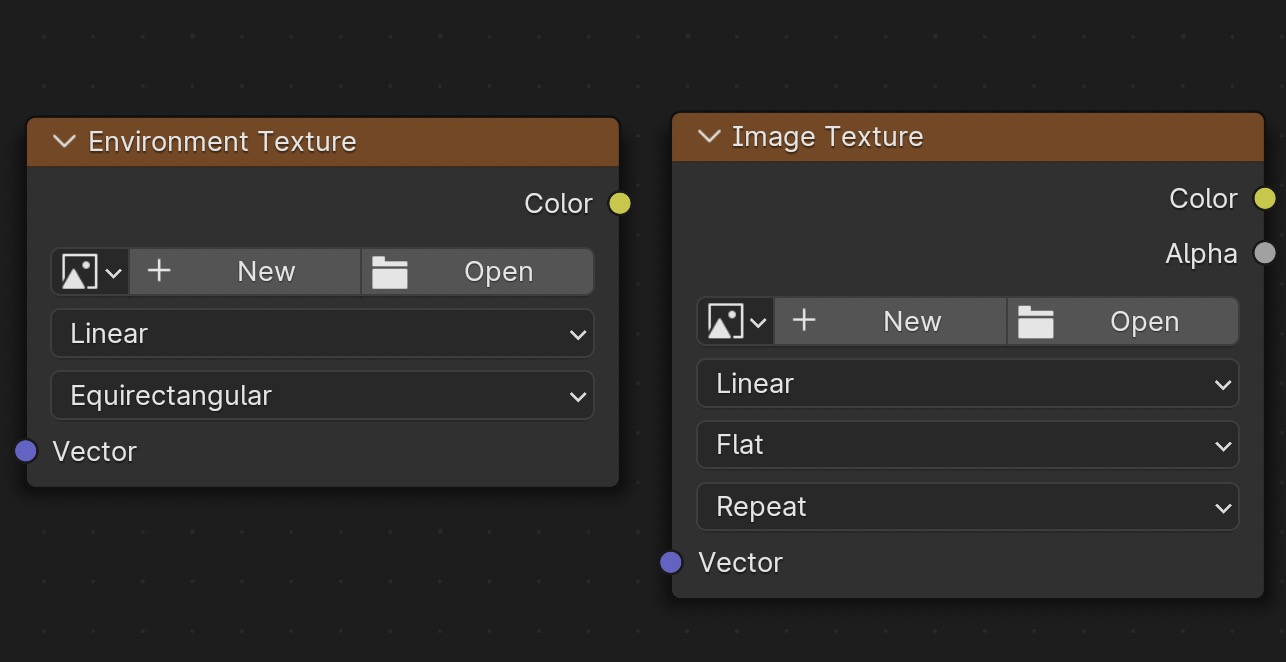This screenshot has width=1286, height=662.
Task: Click the Image Texture Vector input socket
Action: 672,563
